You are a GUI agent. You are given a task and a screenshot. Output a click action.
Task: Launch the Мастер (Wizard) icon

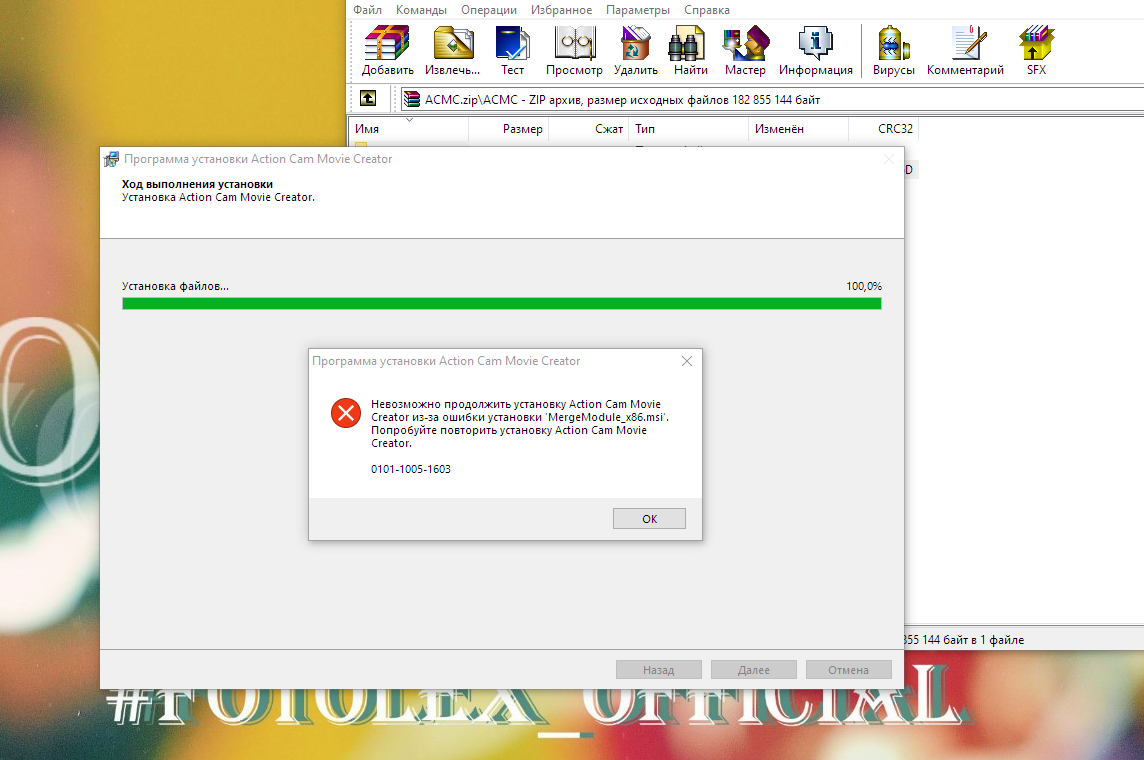745,51
